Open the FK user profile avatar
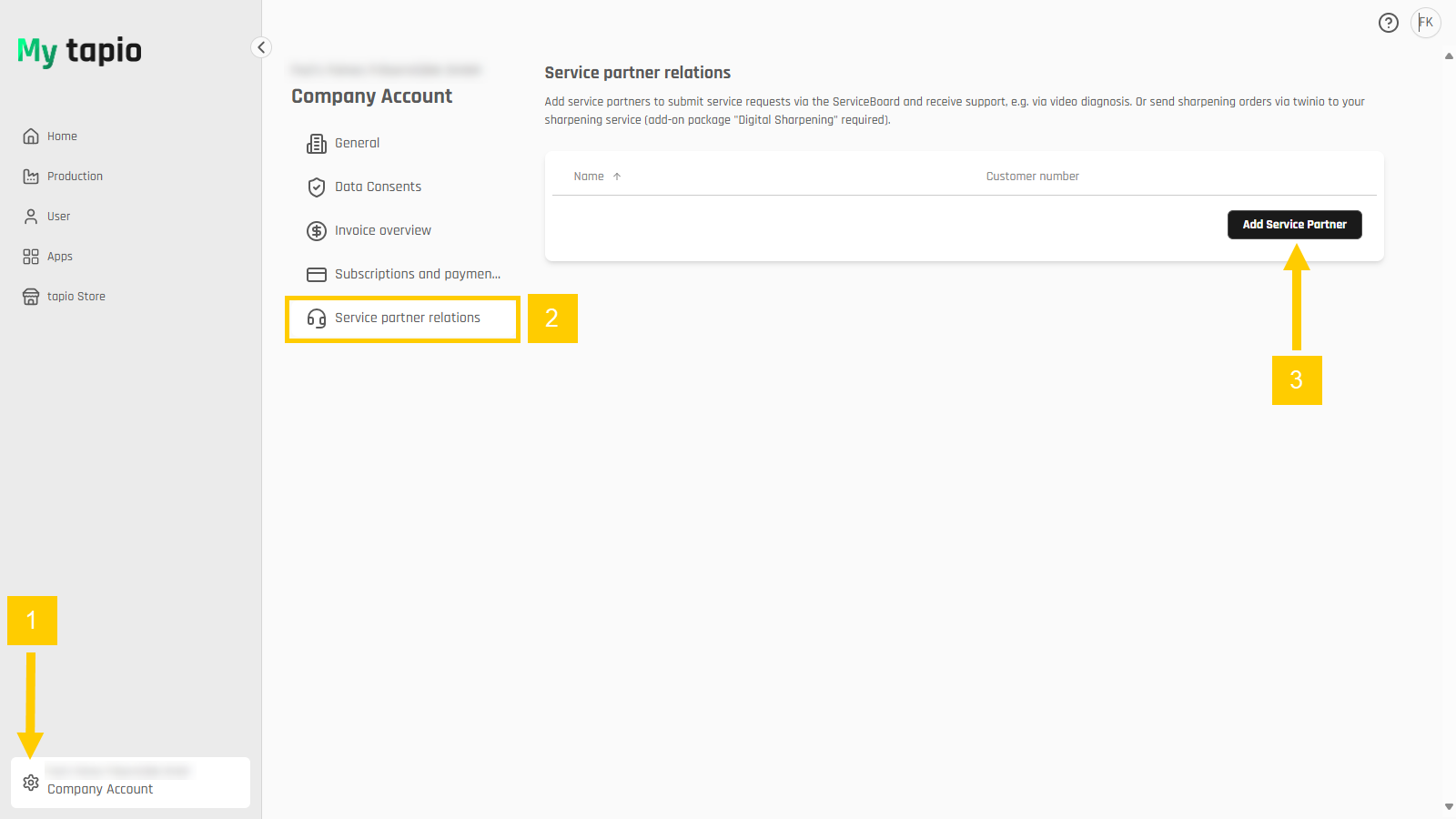The height and width of the screenshot is (819, 1456). tap(1426, 23)
